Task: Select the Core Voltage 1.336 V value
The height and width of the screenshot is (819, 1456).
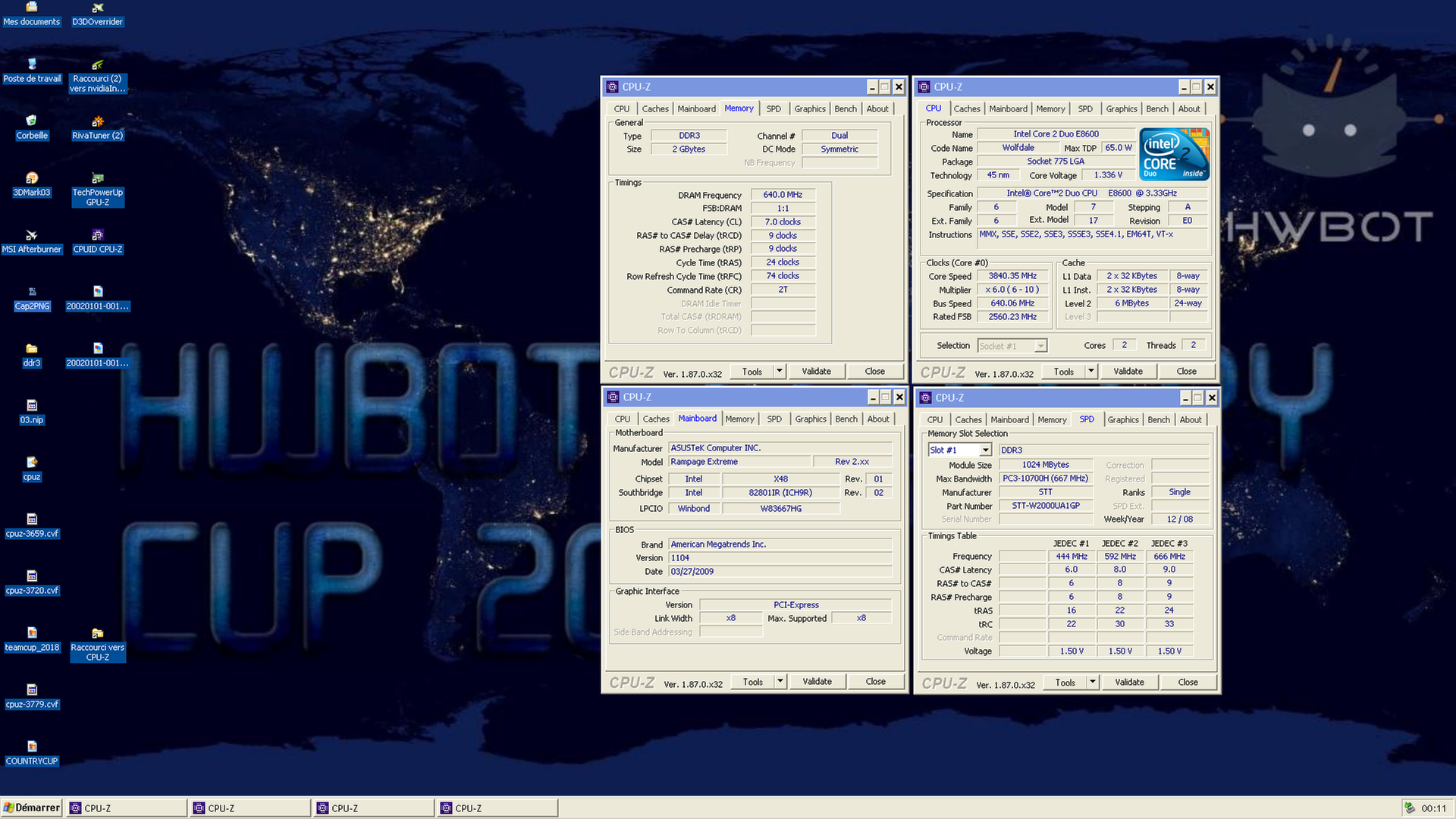Action: pos(1108,175)
